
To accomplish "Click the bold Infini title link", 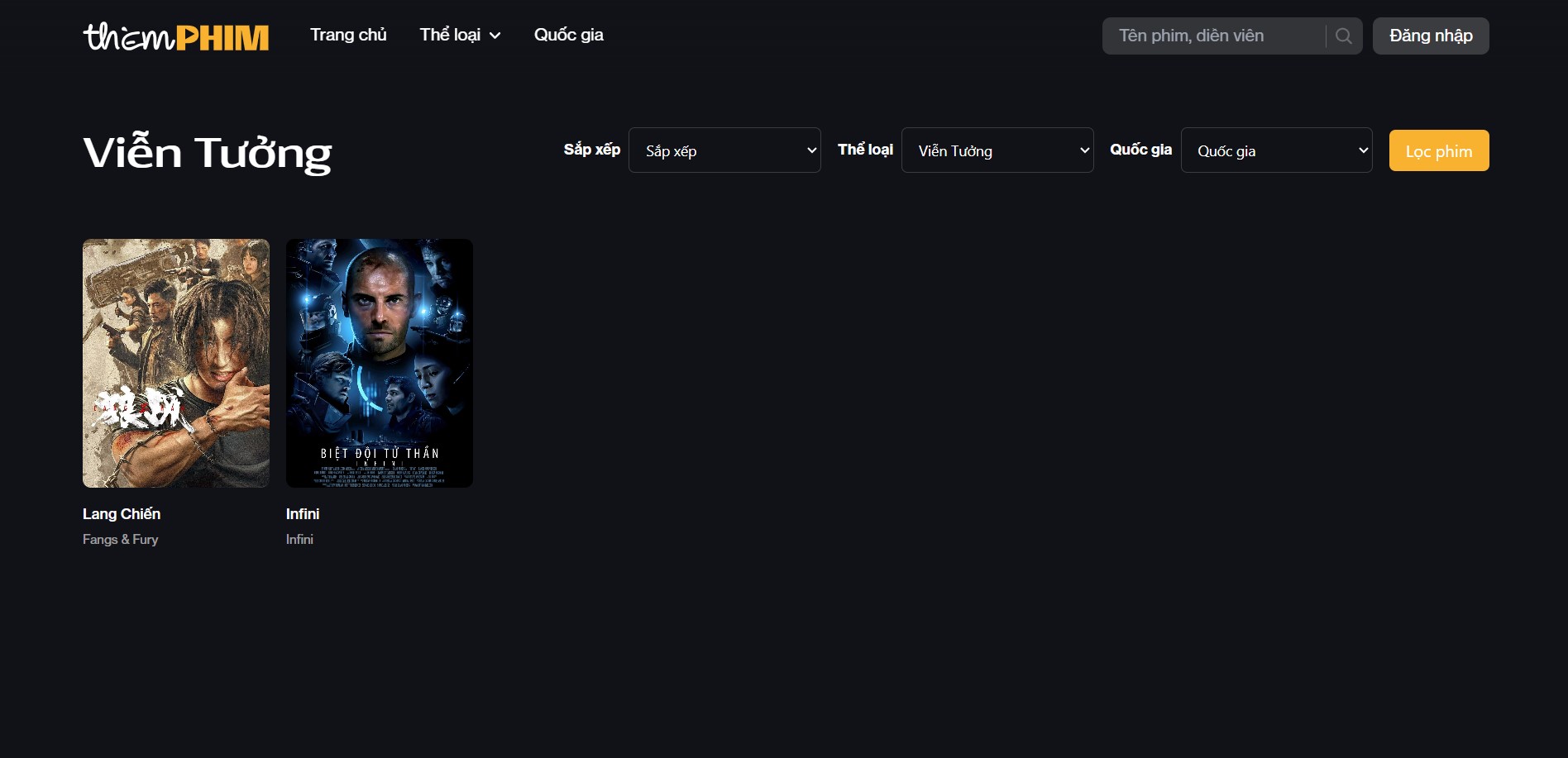I will coord(303,514).
